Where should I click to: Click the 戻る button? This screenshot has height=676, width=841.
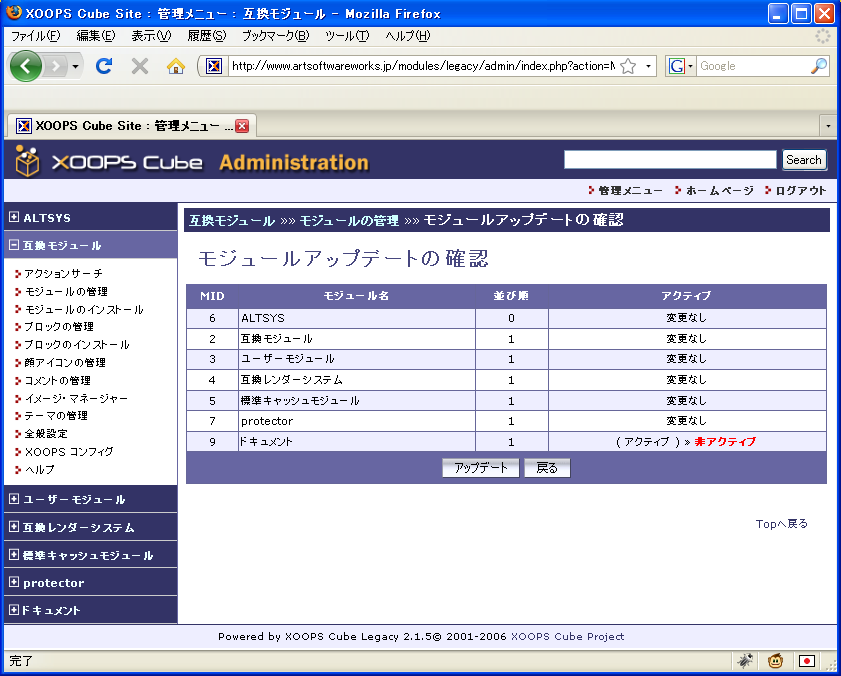(547, 468)
